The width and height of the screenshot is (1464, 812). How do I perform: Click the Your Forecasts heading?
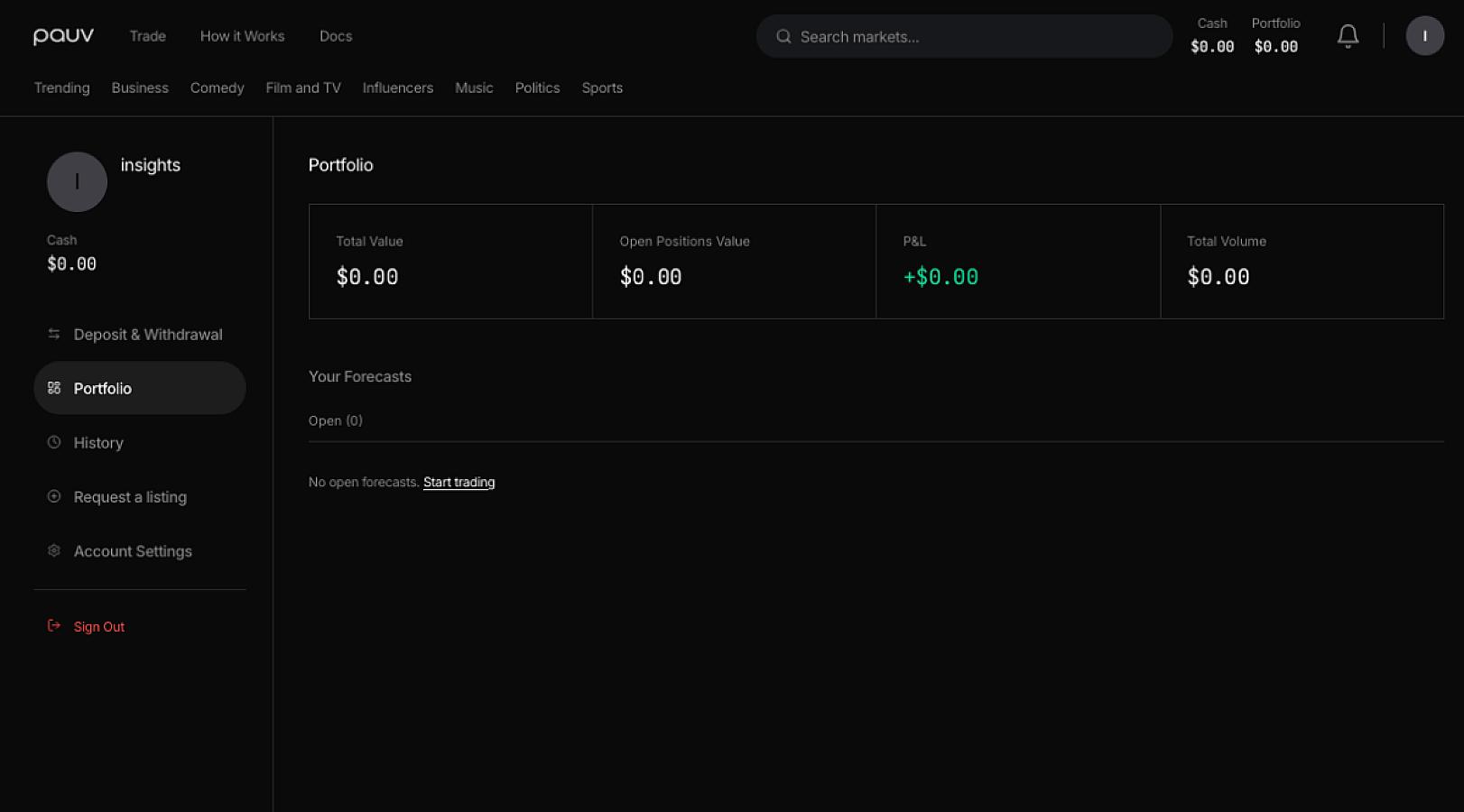point(360,376)
